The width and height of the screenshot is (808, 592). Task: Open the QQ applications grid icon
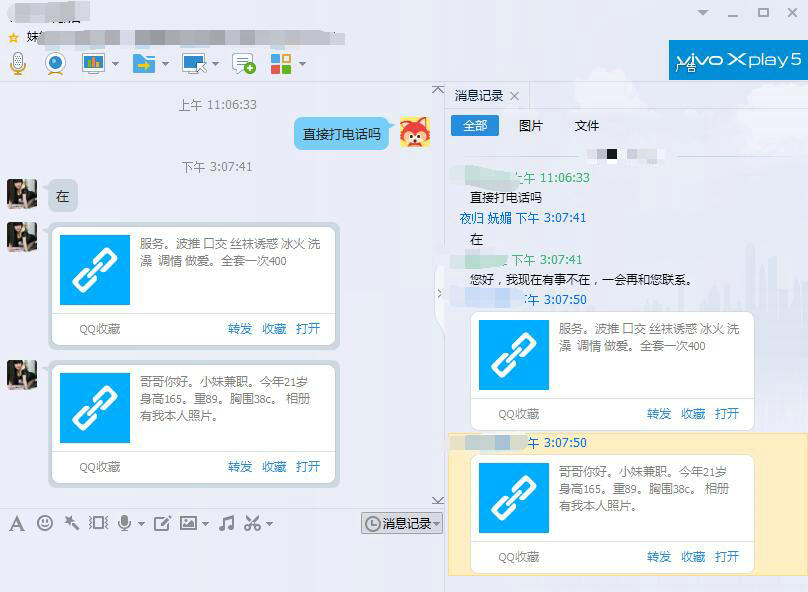pyautogui.click(x=283, y=63)
